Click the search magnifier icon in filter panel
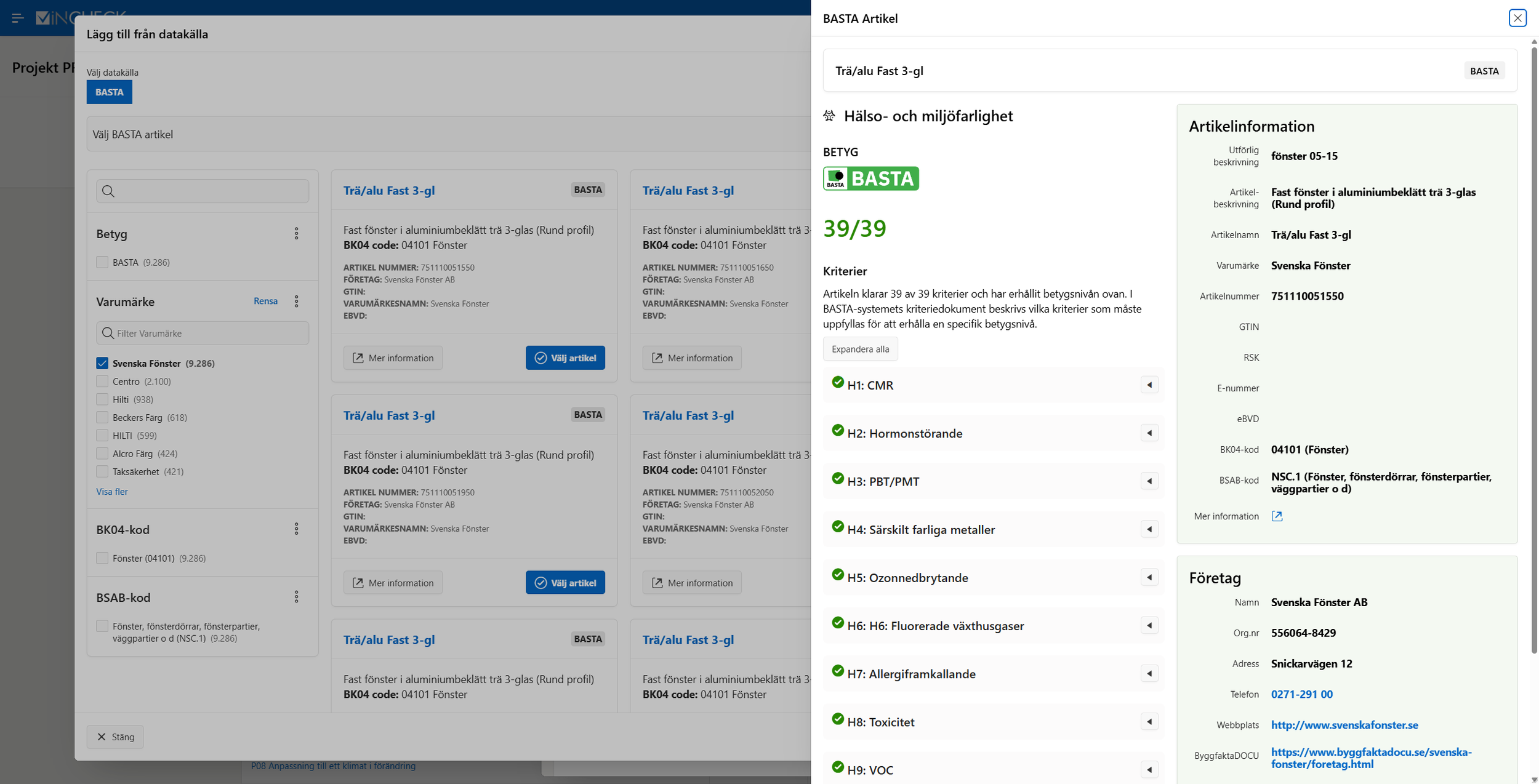Screen dimensions: 1539x784 [108, 191]
